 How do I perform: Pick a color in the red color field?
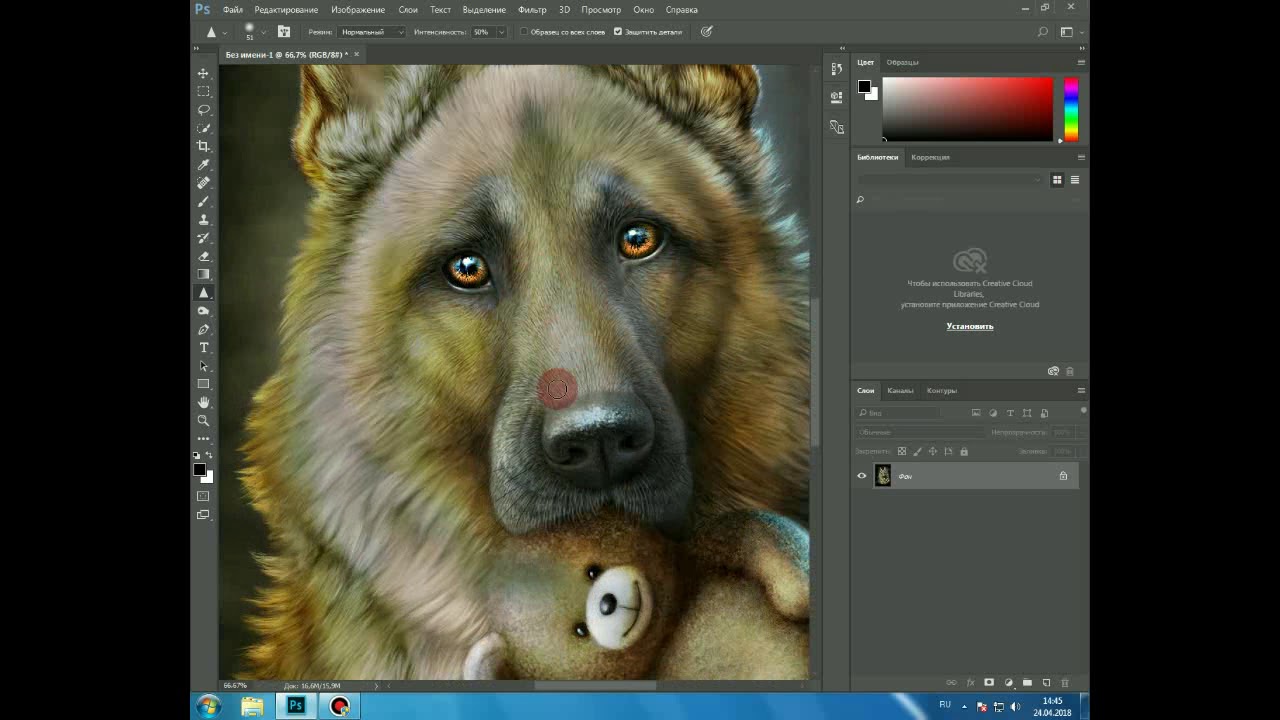click(x=968, y=109)
